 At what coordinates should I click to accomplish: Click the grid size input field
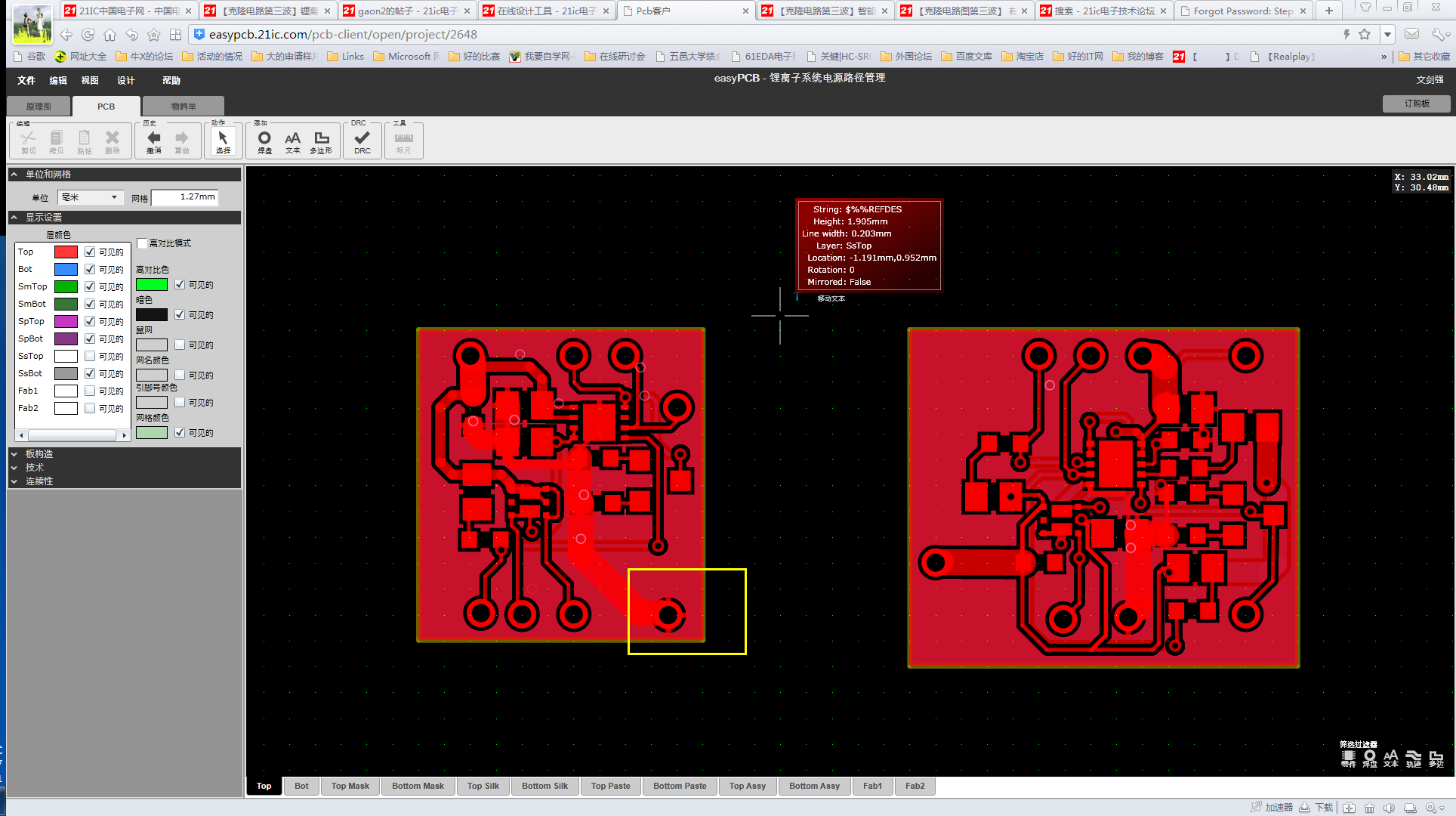(185, 197)
